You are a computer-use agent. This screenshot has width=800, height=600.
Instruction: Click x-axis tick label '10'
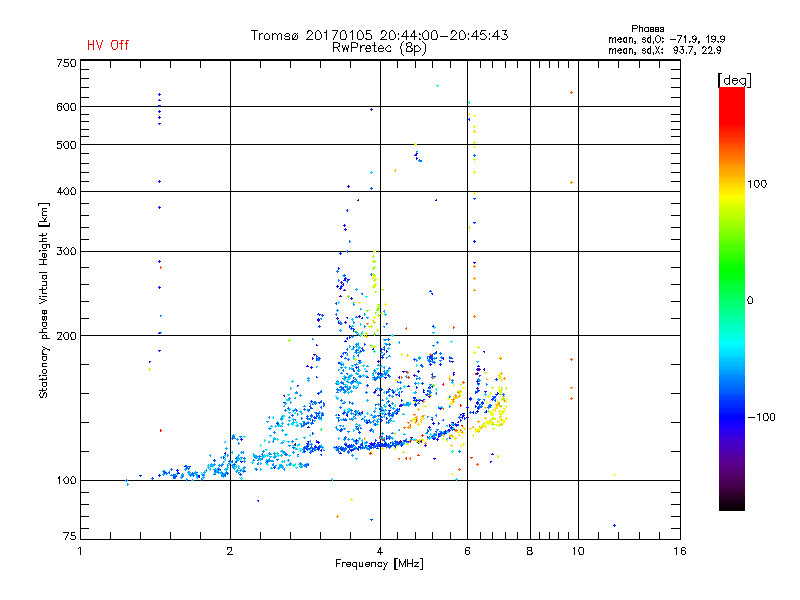coord(578,551)
